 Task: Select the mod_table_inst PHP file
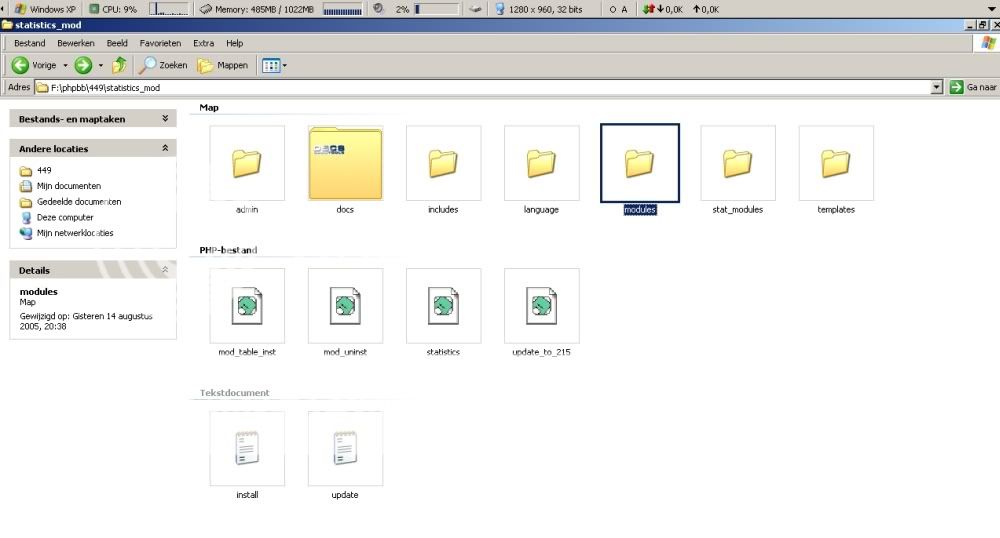coord(247,306)
